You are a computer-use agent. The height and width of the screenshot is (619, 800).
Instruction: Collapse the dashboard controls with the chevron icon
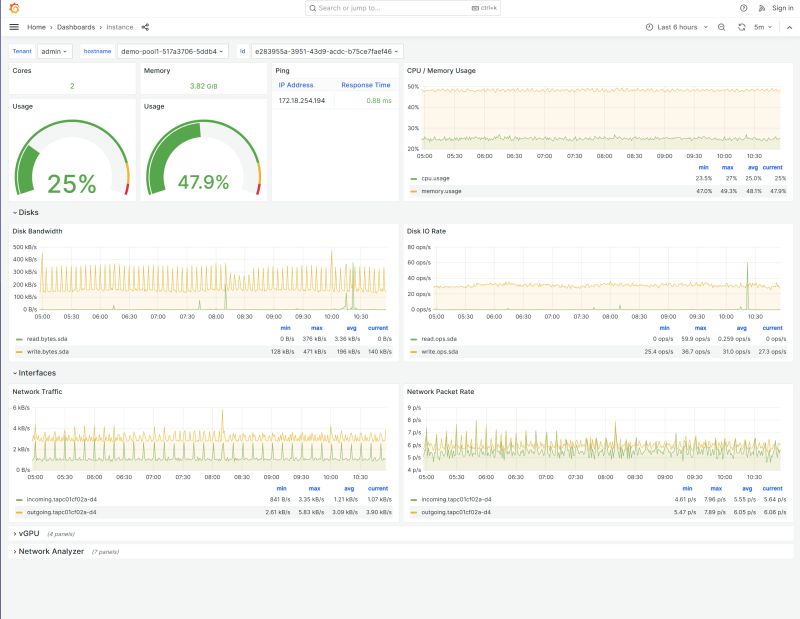pos(789,28)
